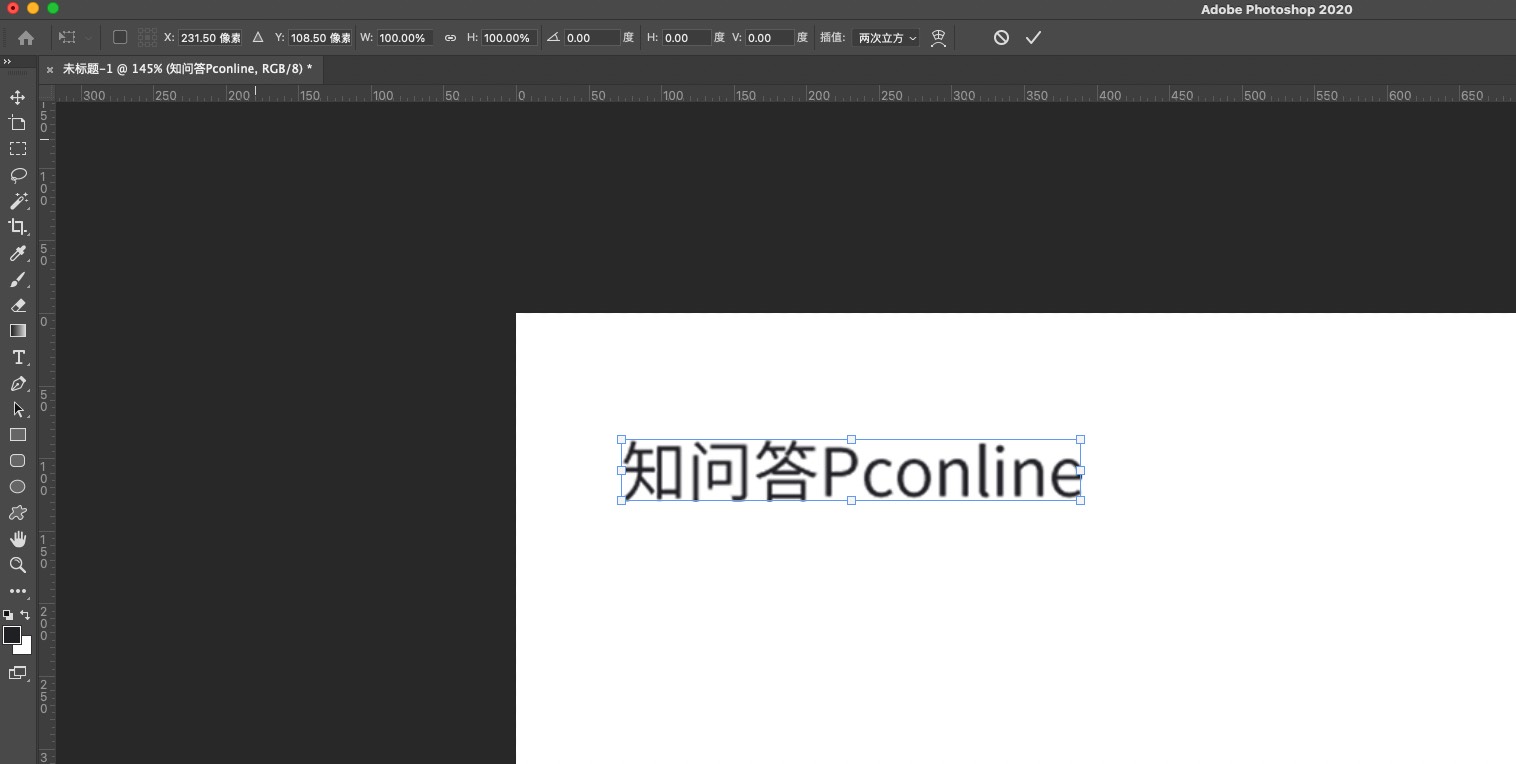Select the Path Selection tool
The image size is (1516, 764).
pos(17,410)
